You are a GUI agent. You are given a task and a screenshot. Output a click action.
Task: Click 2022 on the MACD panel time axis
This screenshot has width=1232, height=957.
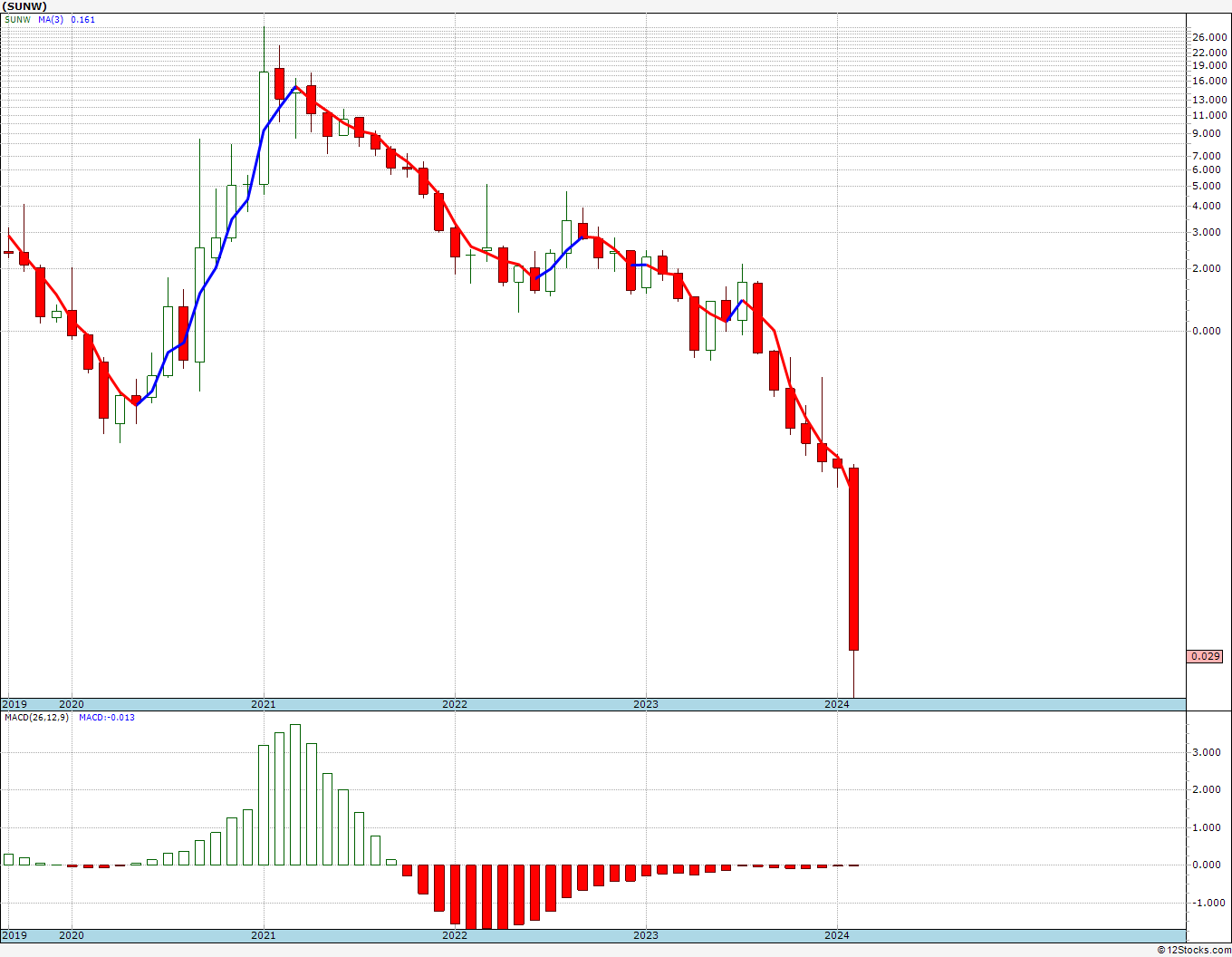[x=455, y=935]
